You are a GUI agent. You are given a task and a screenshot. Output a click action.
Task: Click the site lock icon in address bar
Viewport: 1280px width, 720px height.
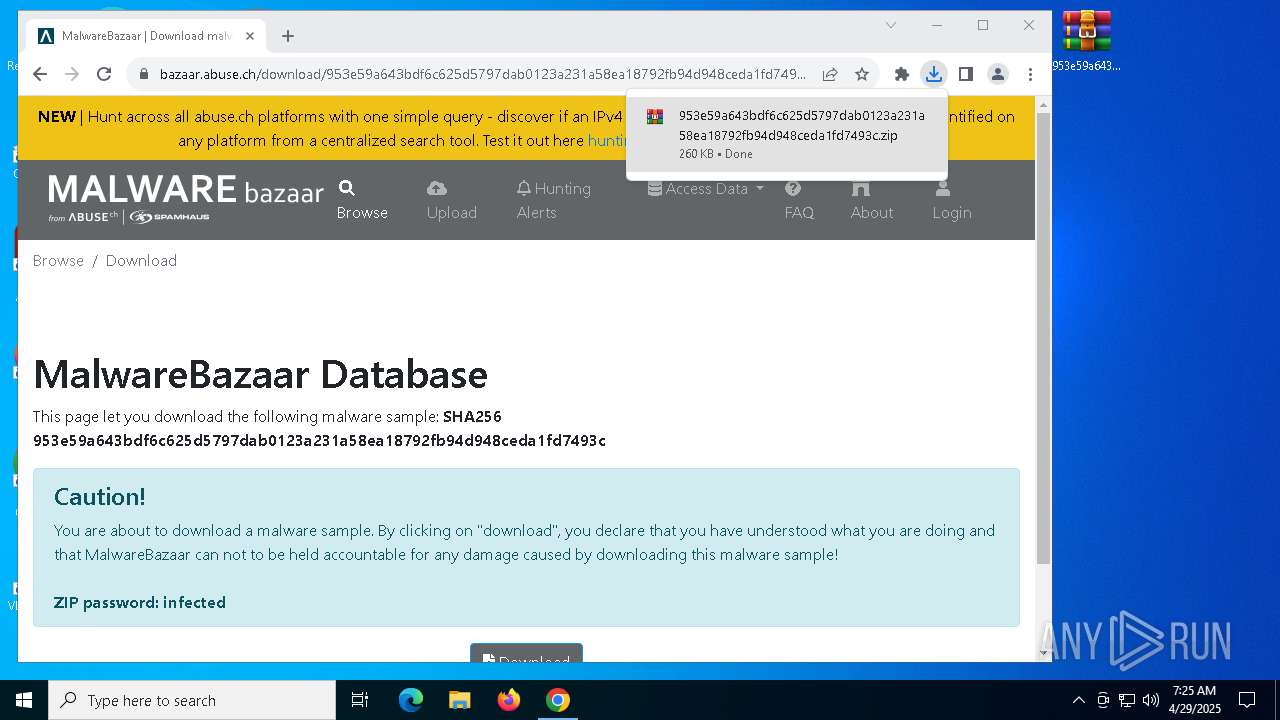coord(144,74)
